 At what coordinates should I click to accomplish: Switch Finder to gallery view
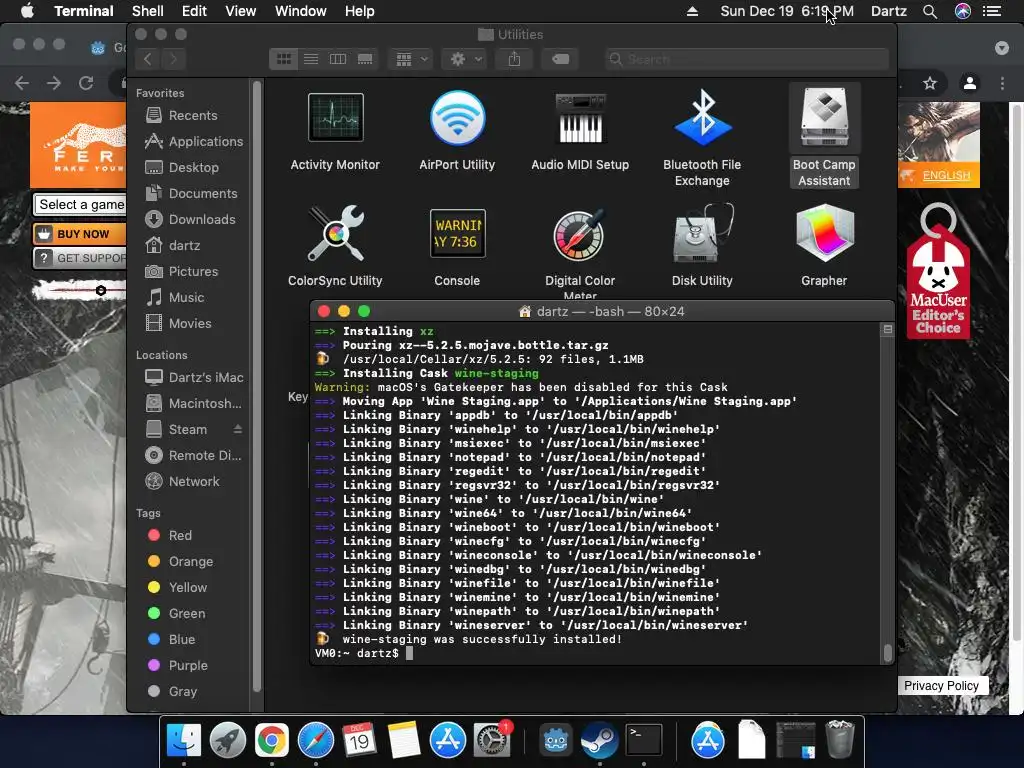point(365,59)
